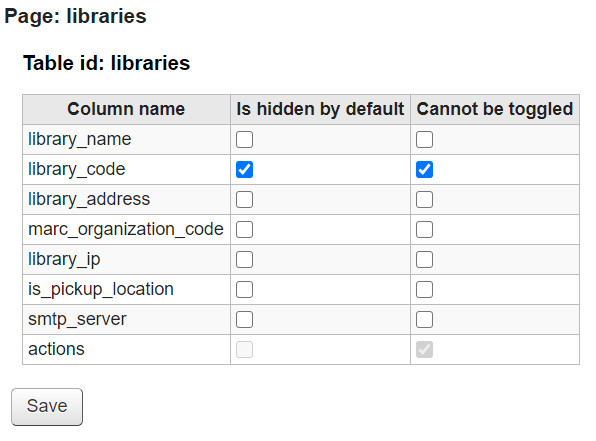
Task: Check cannot be toggled for smtp_server
Action: coord(424,320)
